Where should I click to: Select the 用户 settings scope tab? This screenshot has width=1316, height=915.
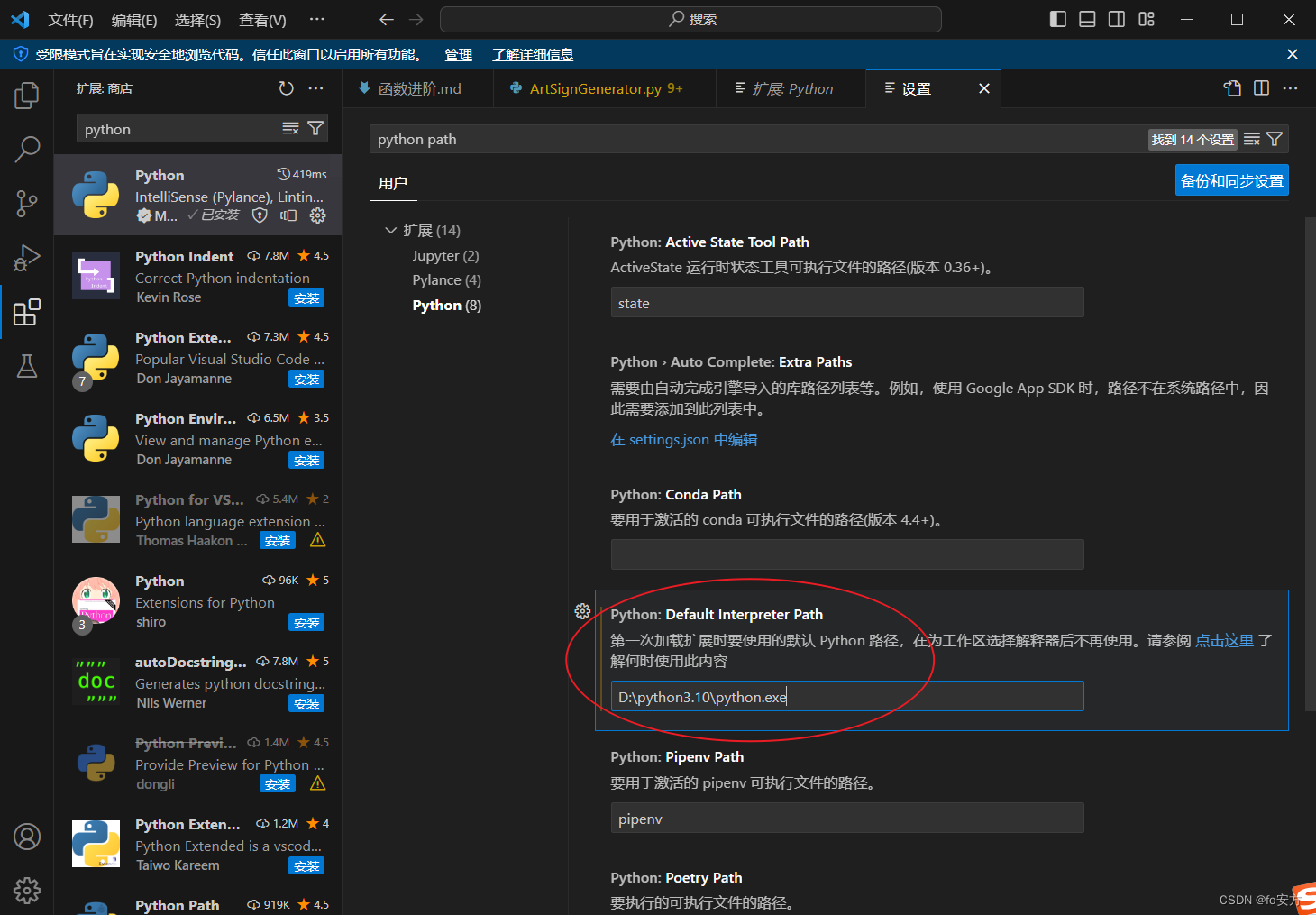point(393,183)
